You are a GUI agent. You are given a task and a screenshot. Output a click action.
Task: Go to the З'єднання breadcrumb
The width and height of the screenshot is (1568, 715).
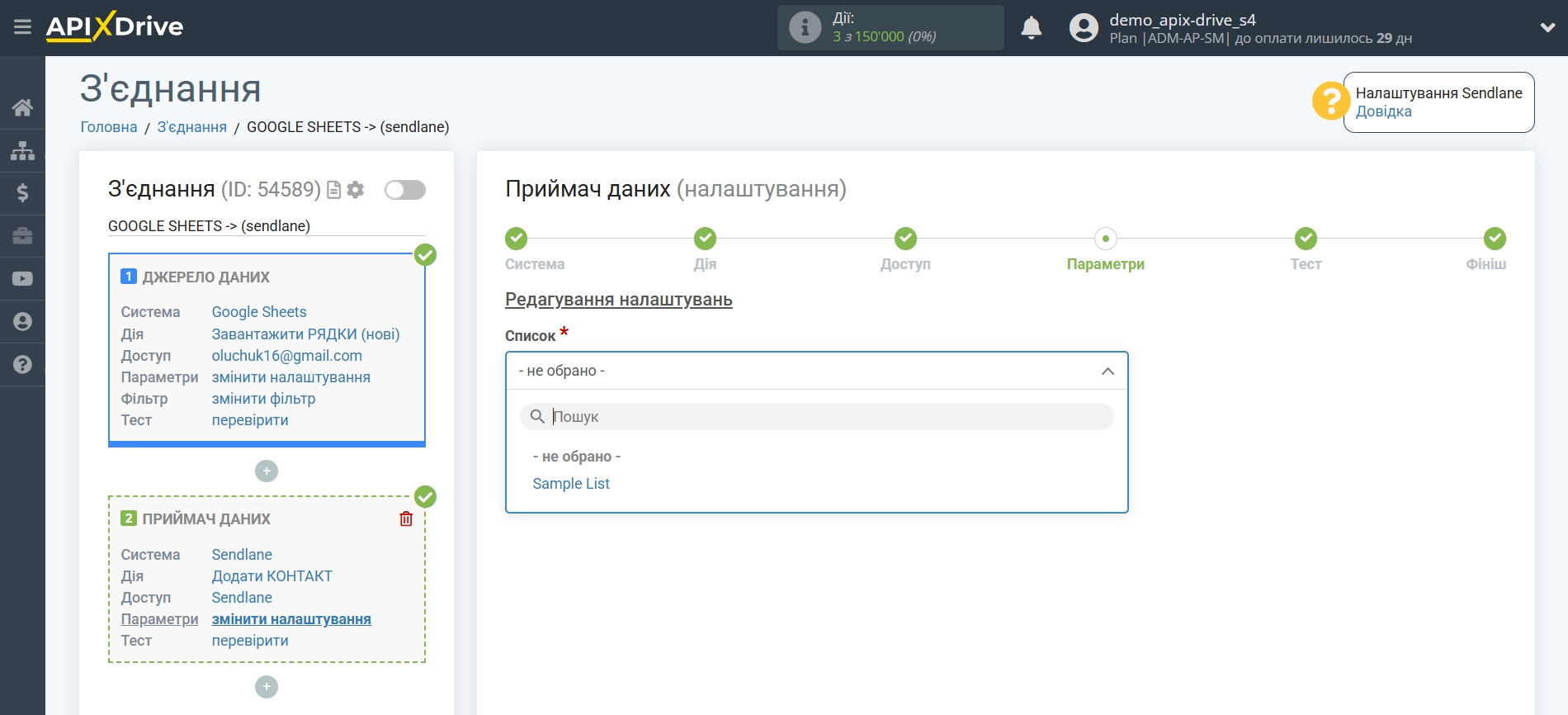[x=192, y=127]
